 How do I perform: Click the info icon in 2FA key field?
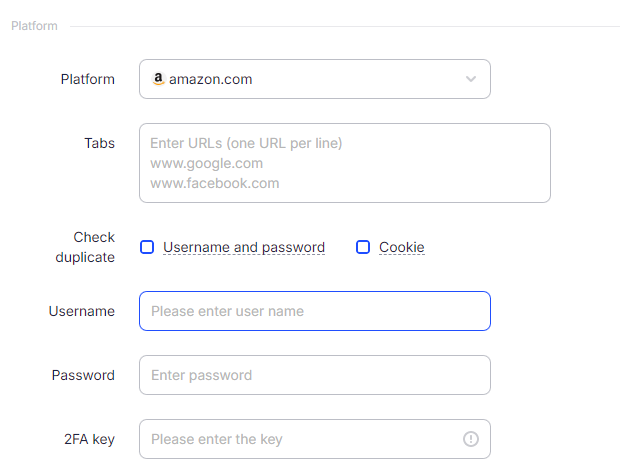471,439
